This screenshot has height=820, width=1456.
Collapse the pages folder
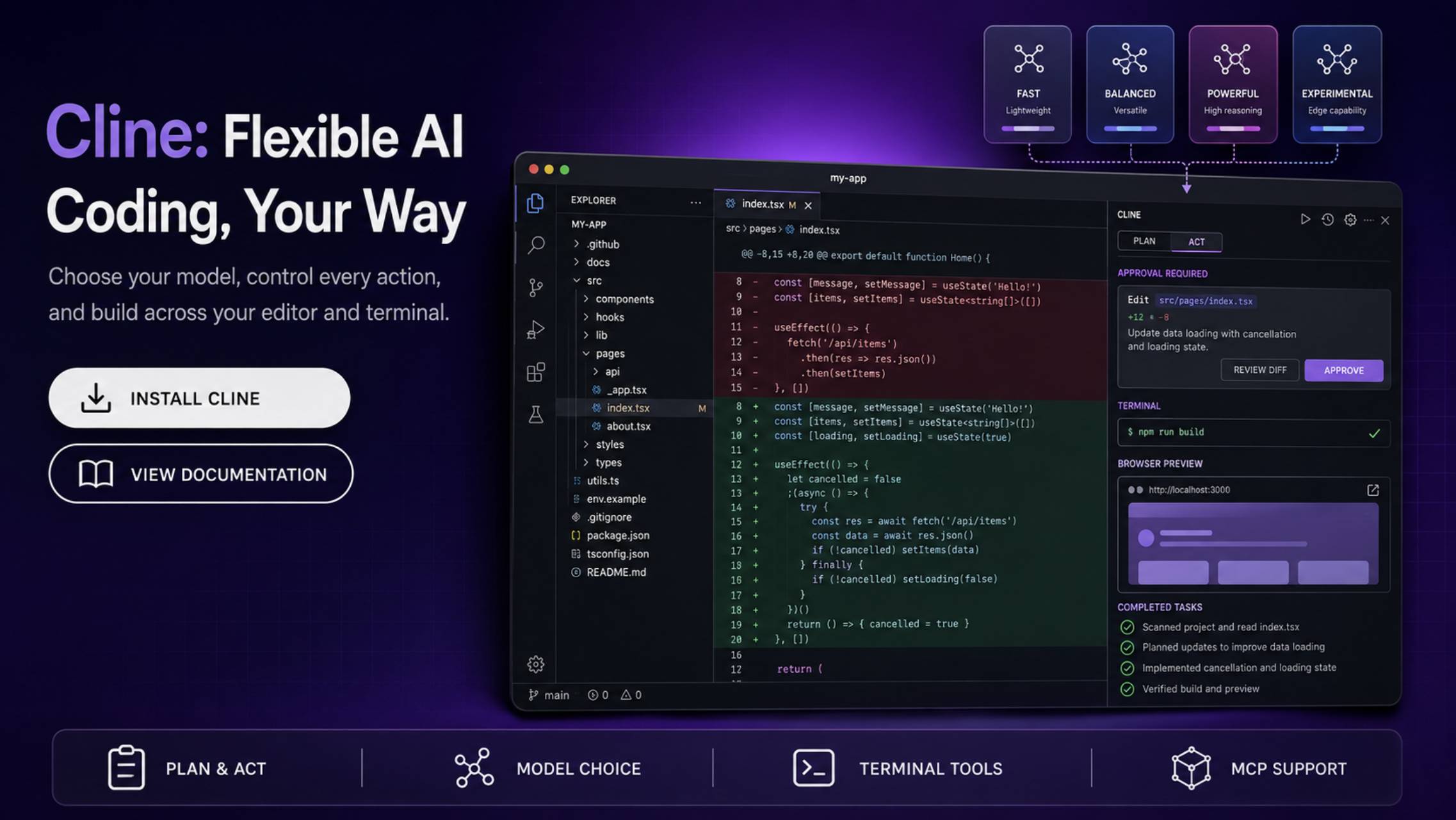pyautogui.click(x=604, y=354)
